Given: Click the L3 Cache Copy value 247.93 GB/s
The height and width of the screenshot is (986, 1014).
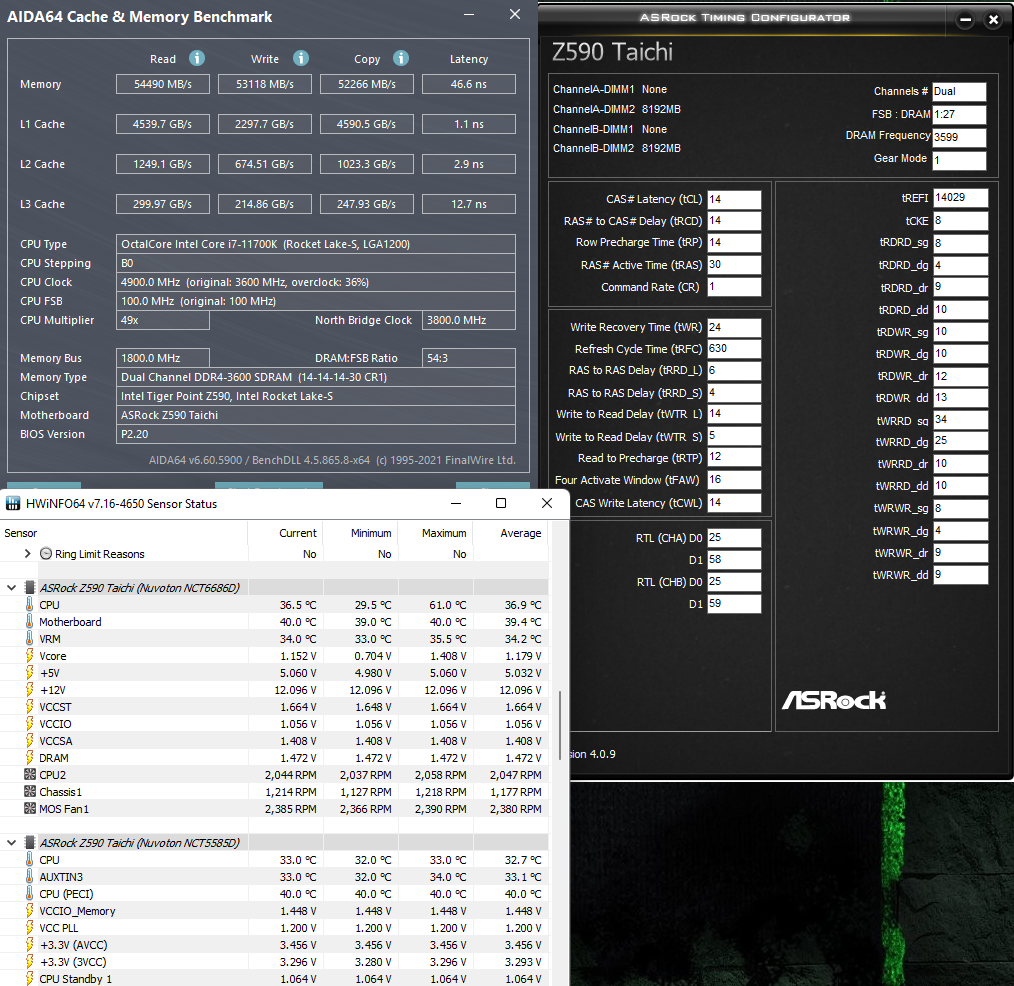Looking at the screenshot, I should coord(367,204).
